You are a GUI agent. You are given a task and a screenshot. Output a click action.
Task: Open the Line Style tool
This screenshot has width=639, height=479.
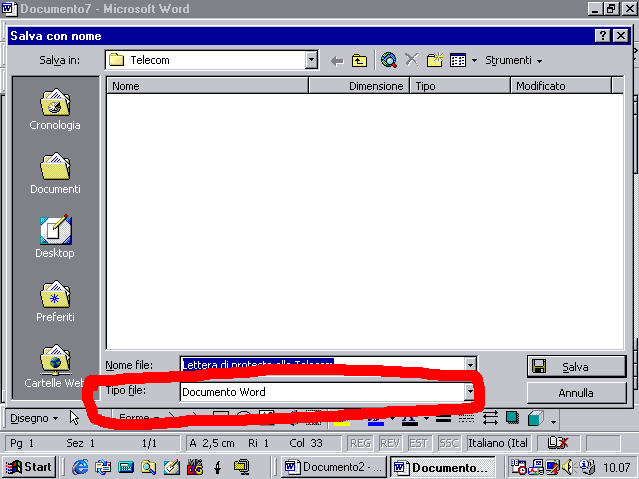pos(443,418)
